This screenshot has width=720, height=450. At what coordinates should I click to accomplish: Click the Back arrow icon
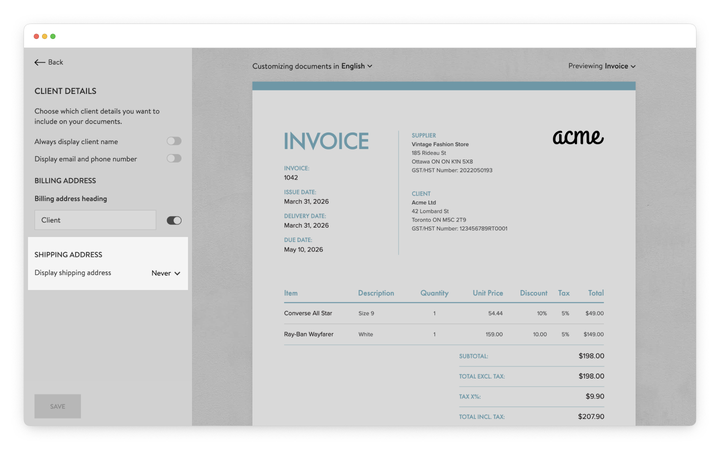(x=40, y=62)
